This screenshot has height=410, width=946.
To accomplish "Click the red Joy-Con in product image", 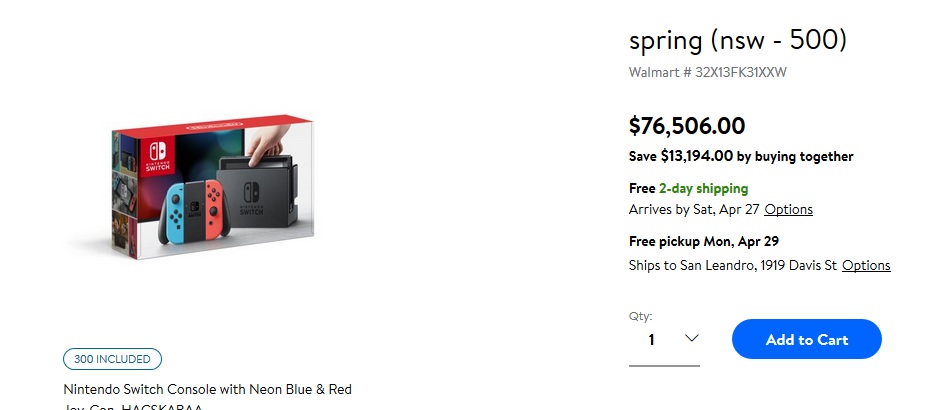I will click(213, 207).
